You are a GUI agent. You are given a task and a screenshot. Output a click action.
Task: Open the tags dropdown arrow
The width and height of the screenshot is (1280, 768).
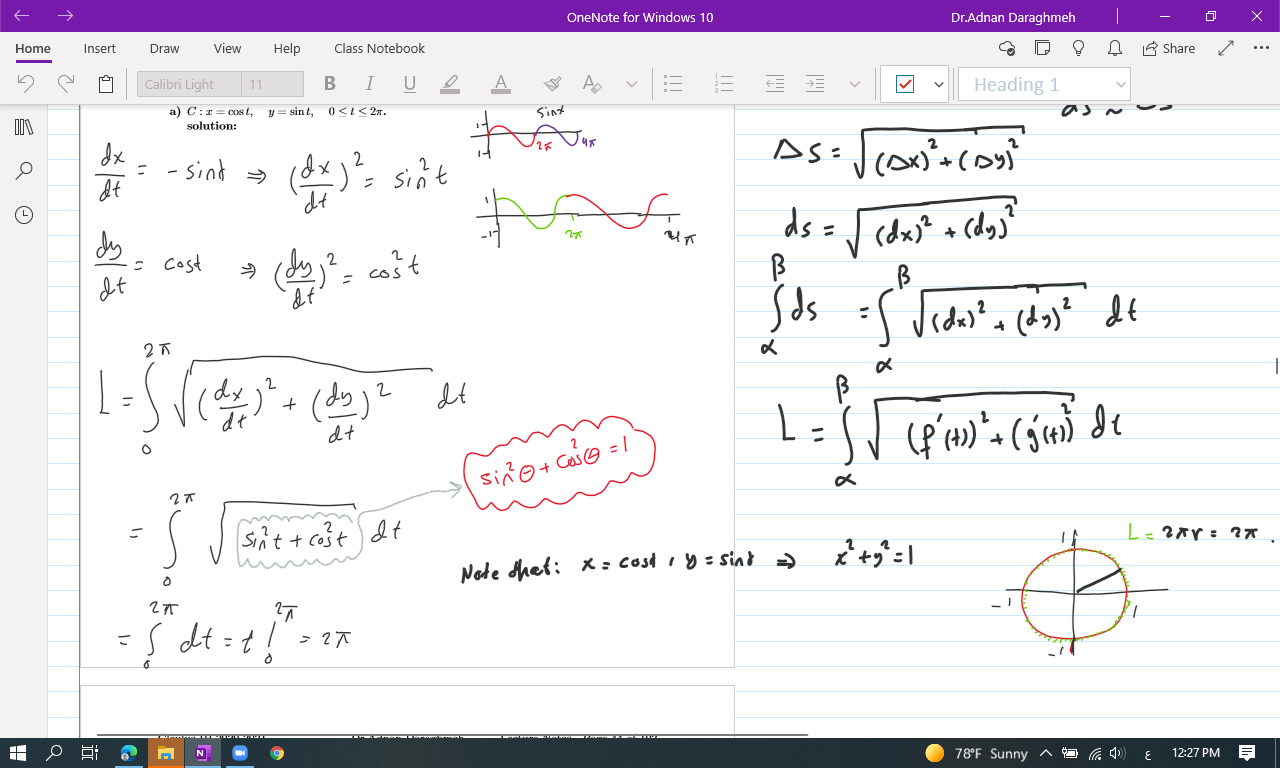coord(939,85)
